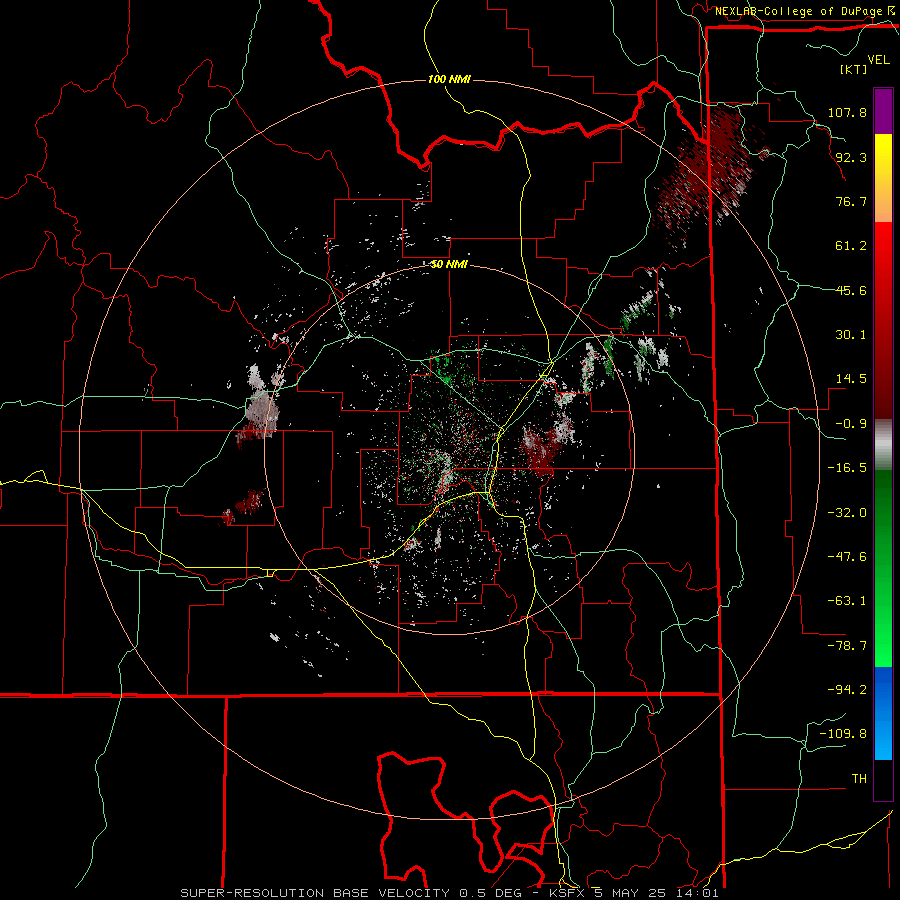900x900 pixels.
Task: Click the -94.2 velocity scale value
Action: click(x=847, y=689)
